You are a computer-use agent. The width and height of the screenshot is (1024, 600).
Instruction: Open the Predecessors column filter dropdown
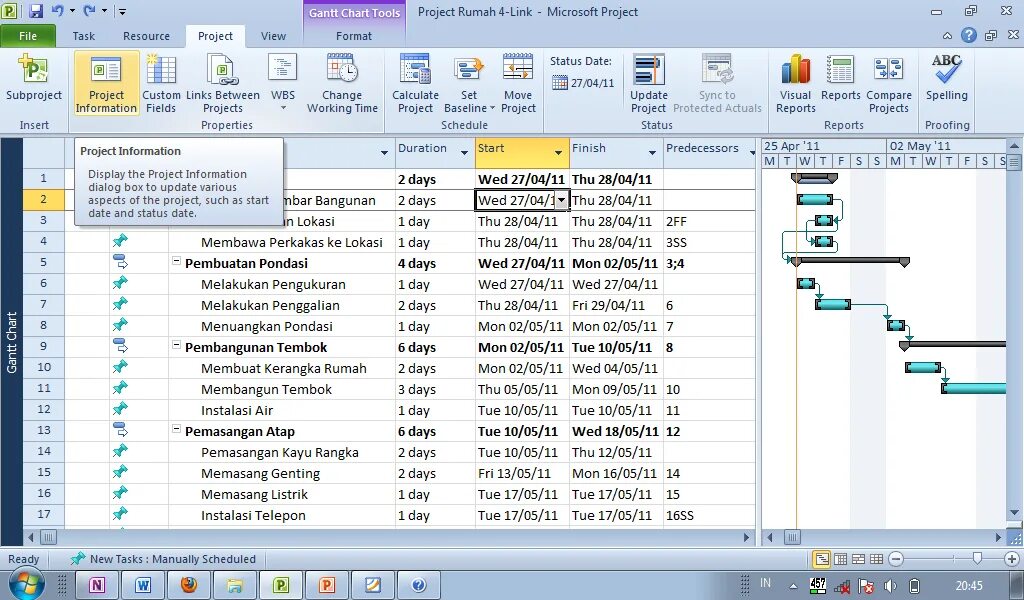point(752,153)
